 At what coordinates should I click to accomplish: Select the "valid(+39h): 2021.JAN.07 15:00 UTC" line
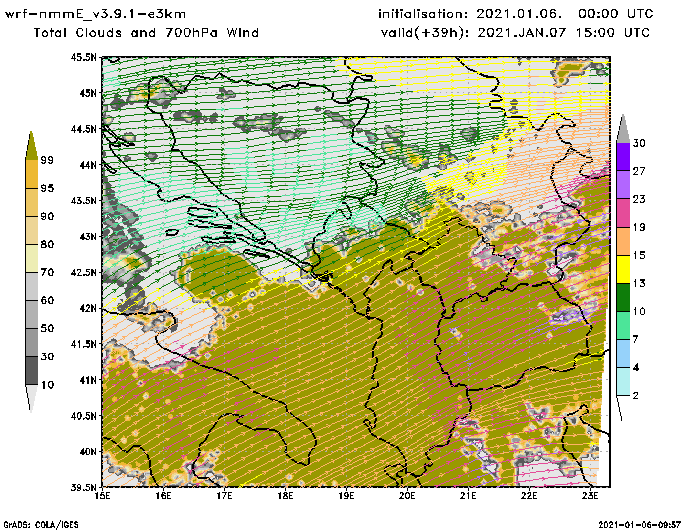[x=516, y=33]
